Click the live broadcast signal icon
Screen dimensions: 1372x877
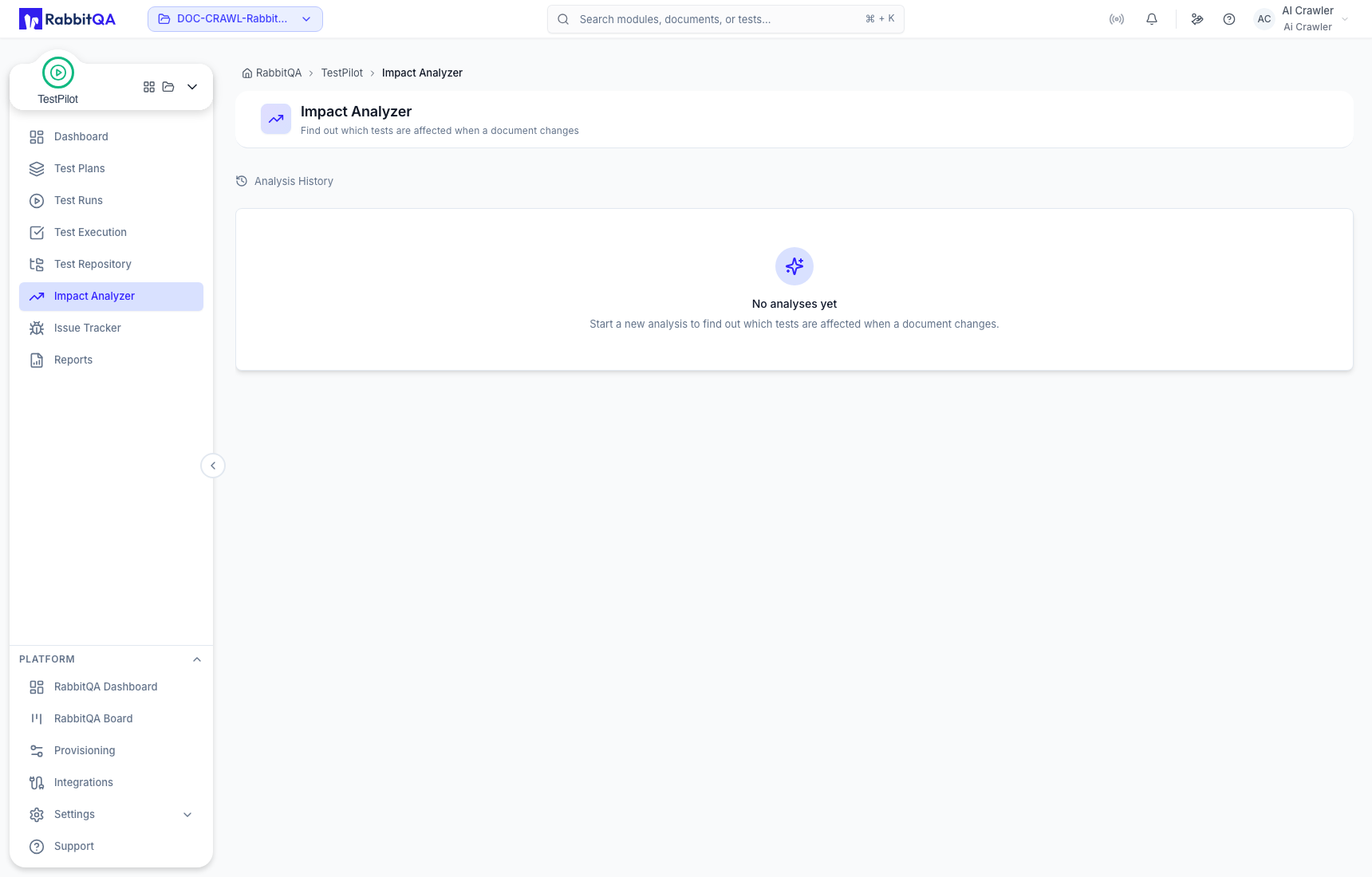(x=1117, y=19)
